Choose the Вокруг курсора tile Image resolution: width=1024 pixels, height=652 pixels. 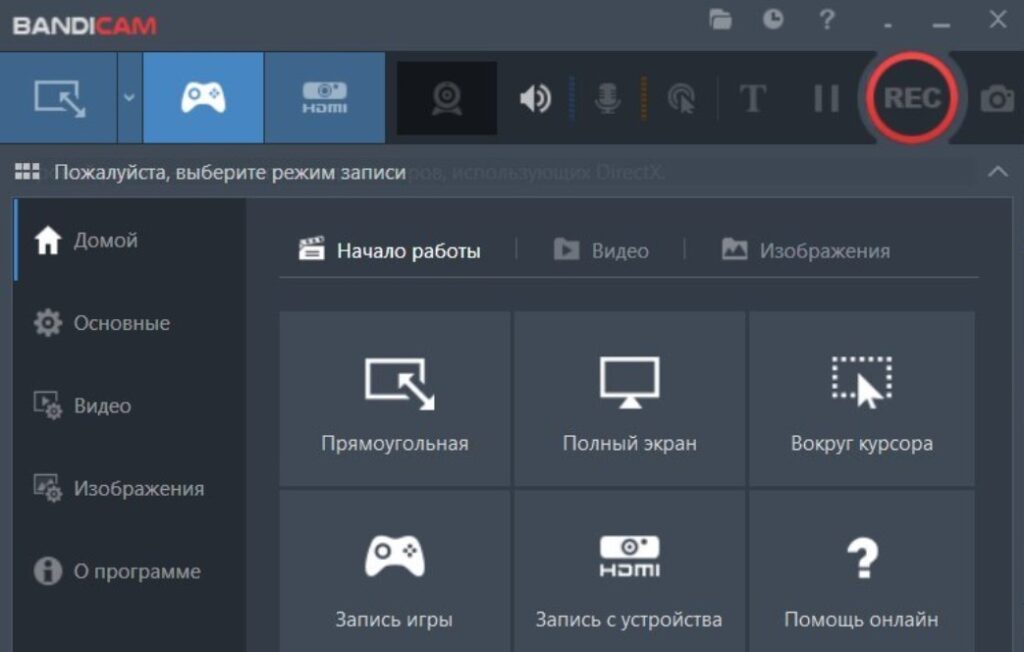tap(862, 399)
